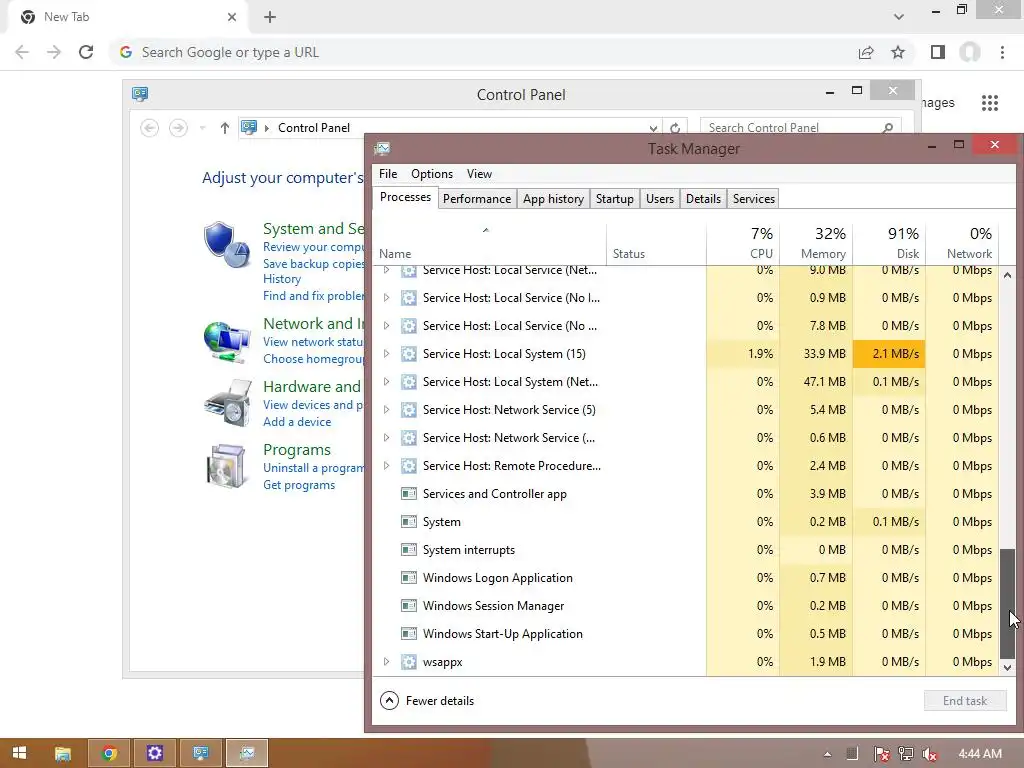Click the Action Center flag icon in tray
Screen dimensions: 1024x768
coord(881,754)
